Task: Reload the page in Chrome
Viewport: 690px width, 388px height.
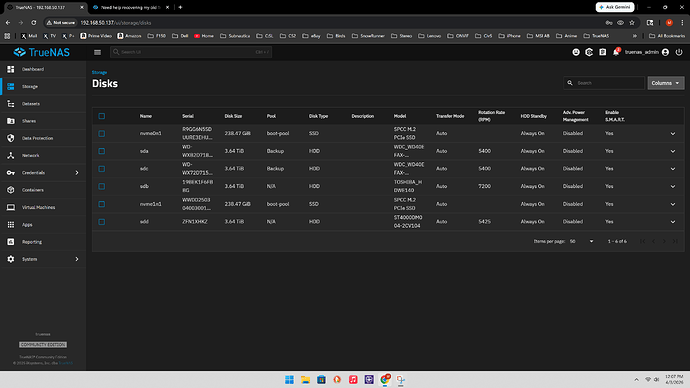Action: 34,22
